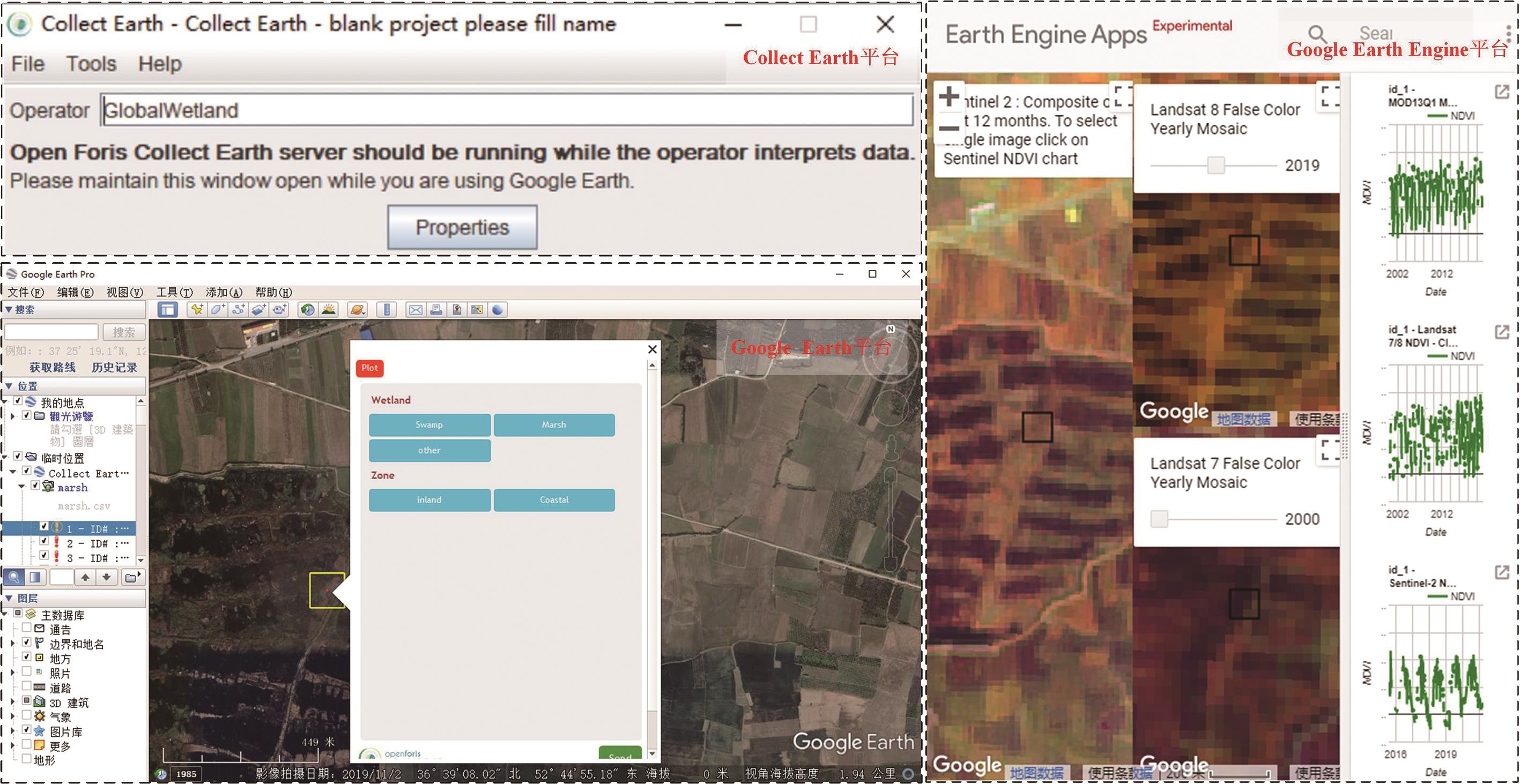Add a polygon using the toolbar icon
1520x784 pixels.
coord(218,309)
